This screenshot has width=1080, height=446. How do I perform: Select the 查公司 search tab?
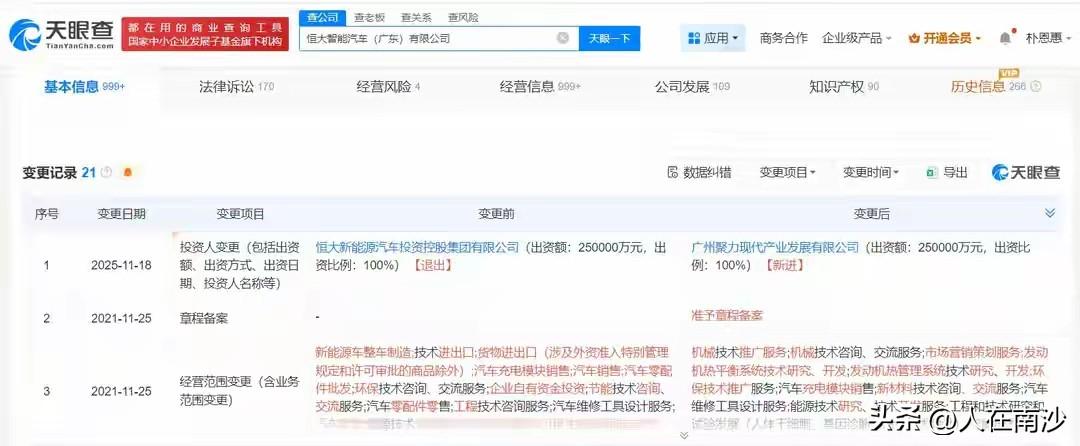click(x=322, y=17)
